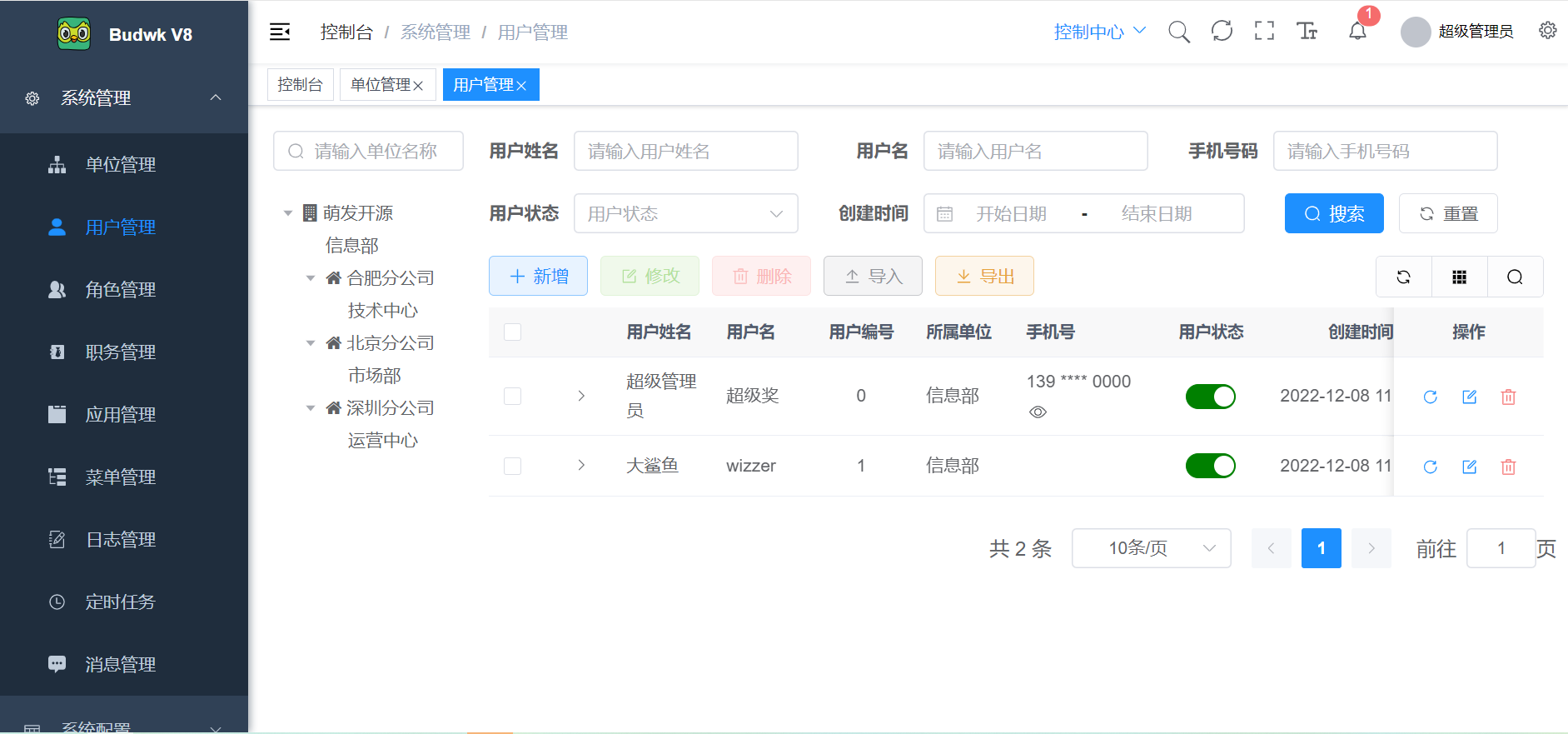
Task: Reset password icon for wizzer row
Action: [x=1430, y=467]
